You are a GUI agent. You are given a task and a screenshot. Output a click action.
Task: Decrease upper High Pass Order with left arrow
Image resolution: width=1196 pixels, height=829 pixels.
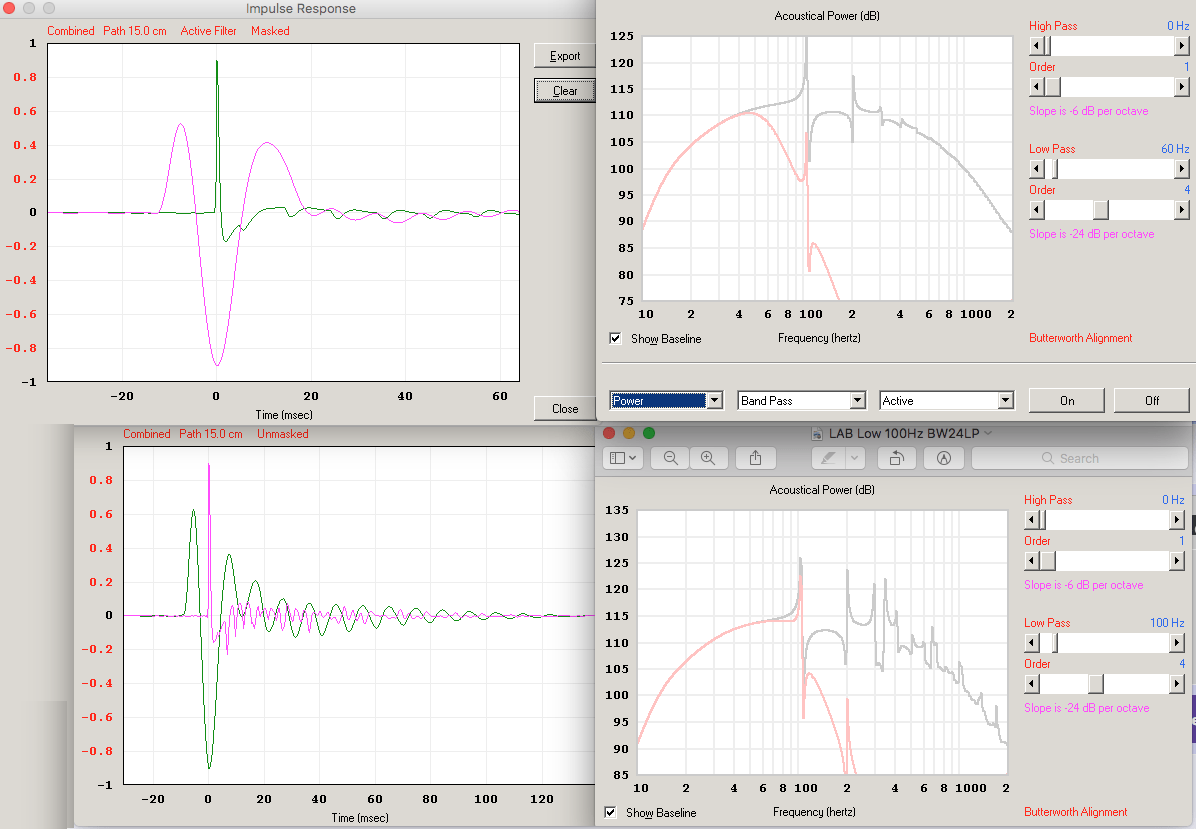coord(1036,87)
